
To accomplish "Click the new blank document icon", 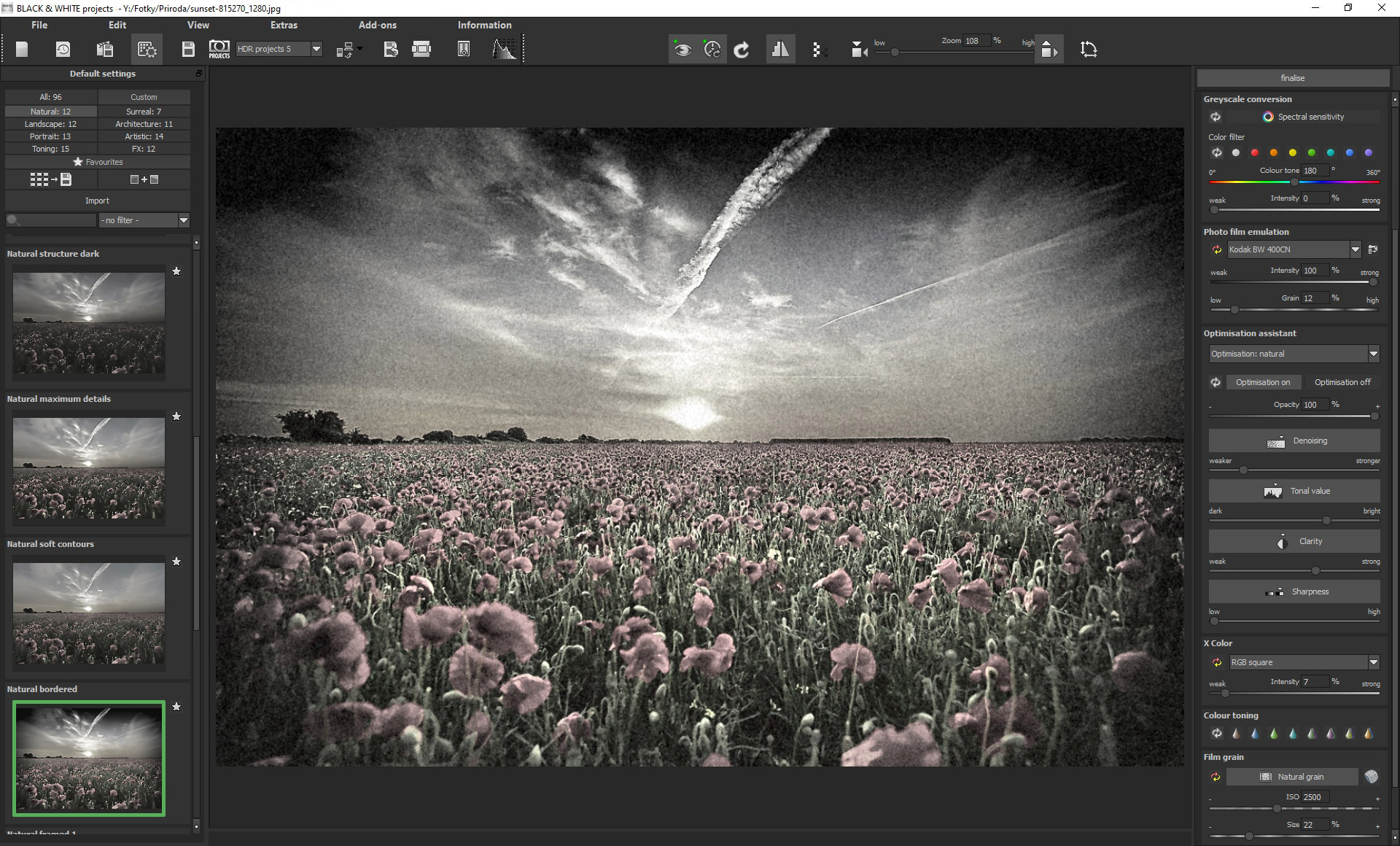I will pos(22,49).
